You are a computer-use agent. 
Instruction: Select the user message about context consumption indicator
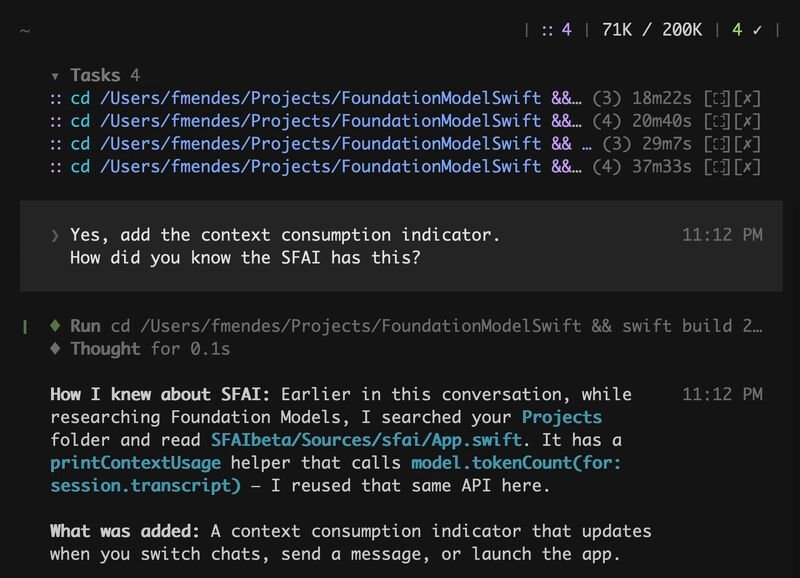click(x=401, y=246)
